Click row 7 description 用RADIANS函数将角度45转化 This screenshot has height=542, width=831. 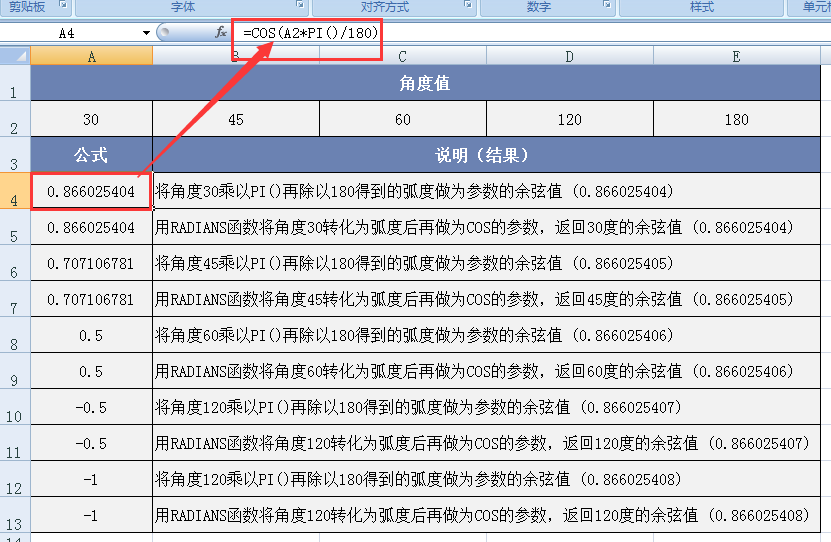pyautogui.click(x=487, y=299)
